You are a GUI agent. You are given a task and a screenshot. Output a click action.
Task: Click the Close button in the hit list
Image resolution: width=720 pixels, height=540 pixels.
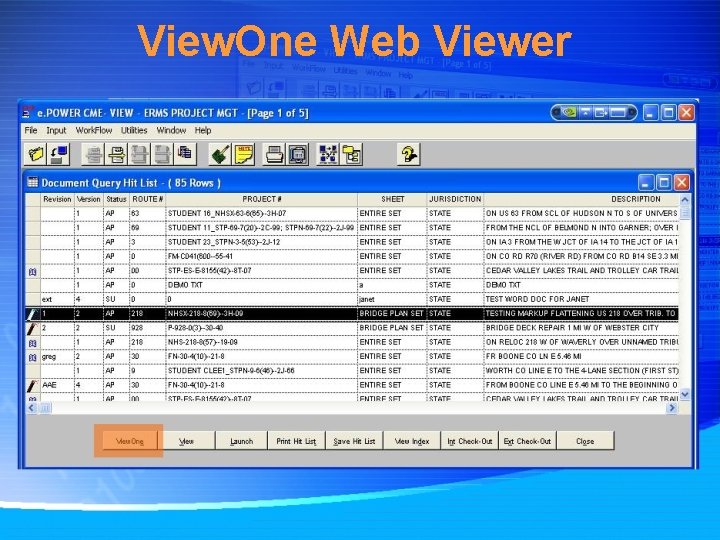tap(585, 441)
